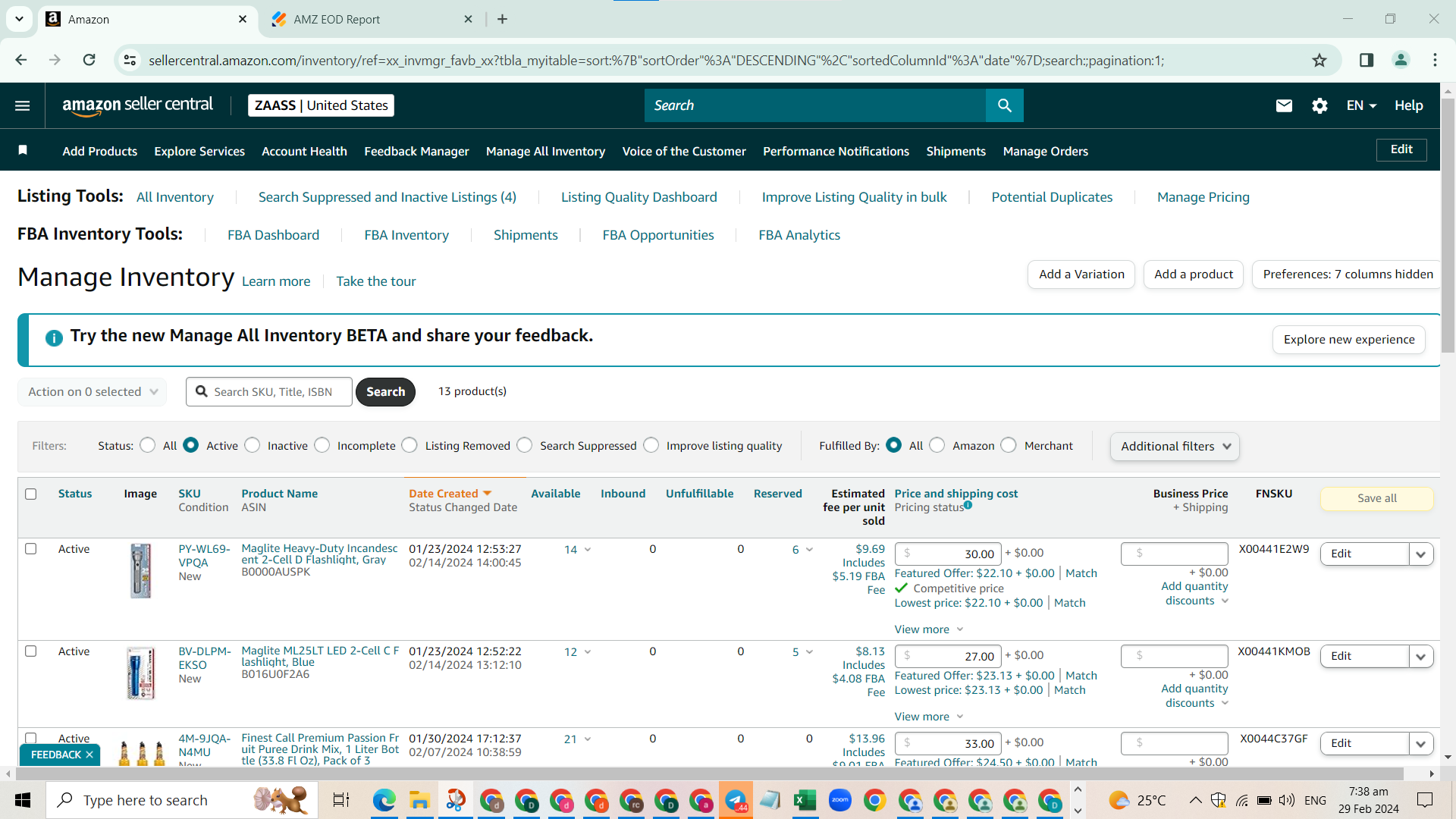Click the Add a product button

tap(1193, 274)
